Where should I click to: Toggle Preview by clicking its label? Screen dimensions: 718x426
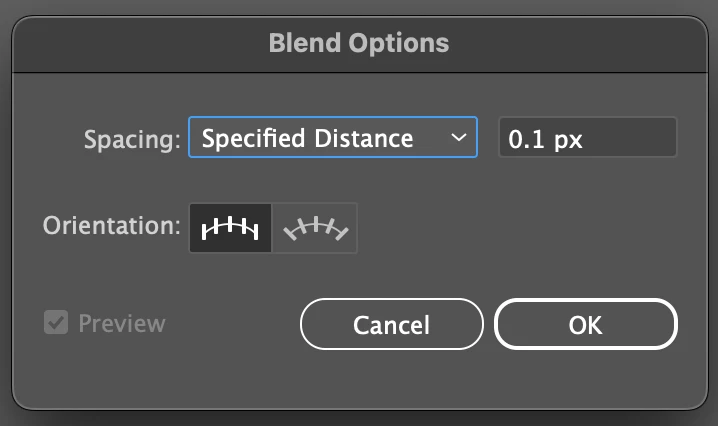point(121,323)
